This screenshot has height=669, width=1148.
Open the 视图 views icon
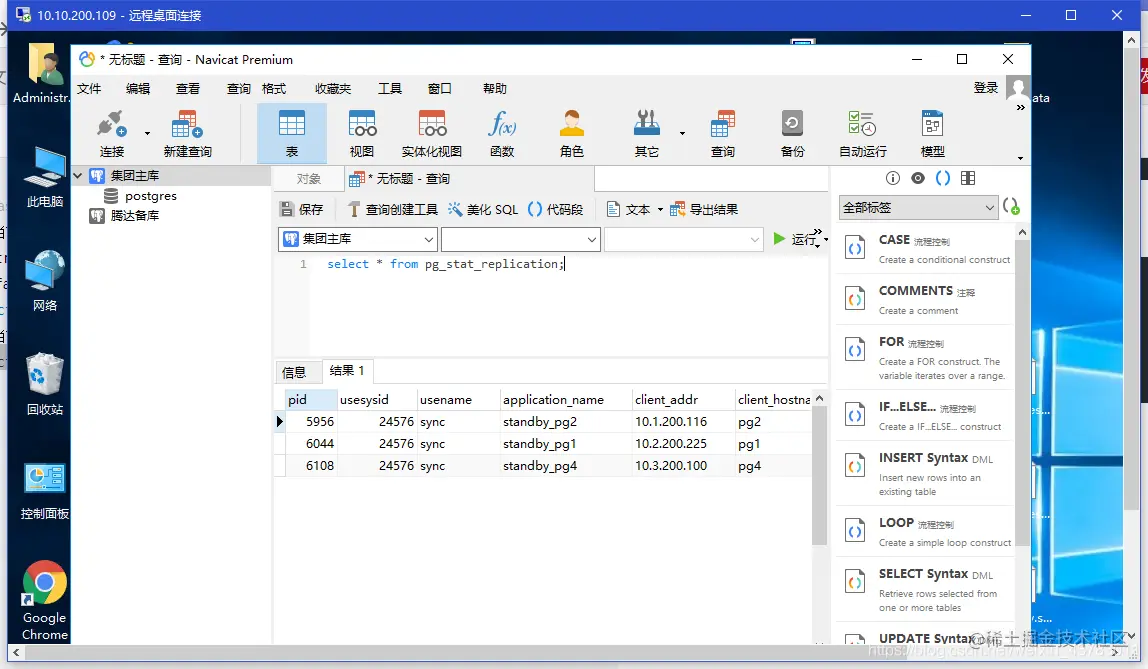click(x=362, y=133)
